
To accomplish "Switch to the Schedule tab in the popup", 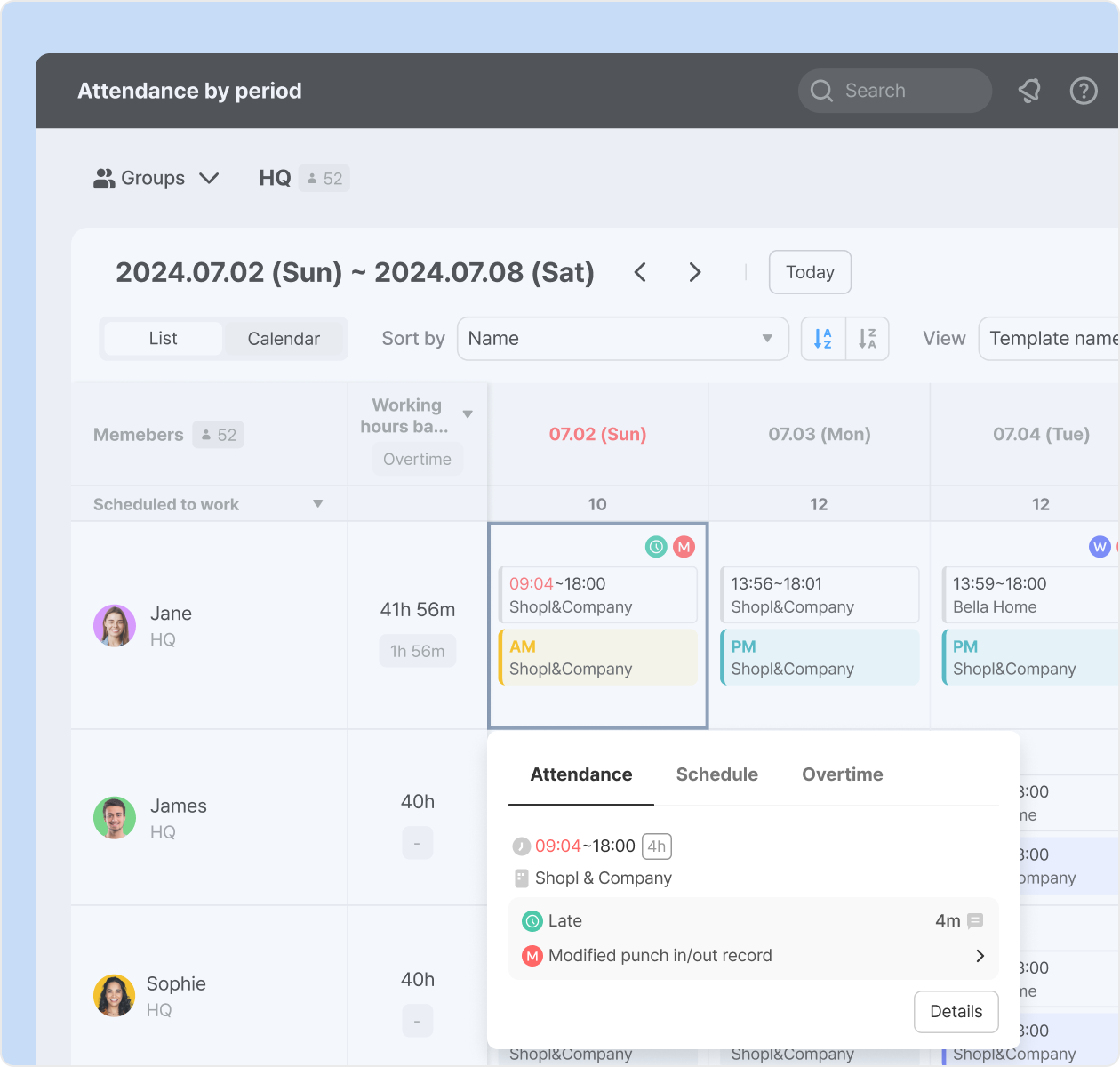I will pyautogui.click(x=716, y=774).
